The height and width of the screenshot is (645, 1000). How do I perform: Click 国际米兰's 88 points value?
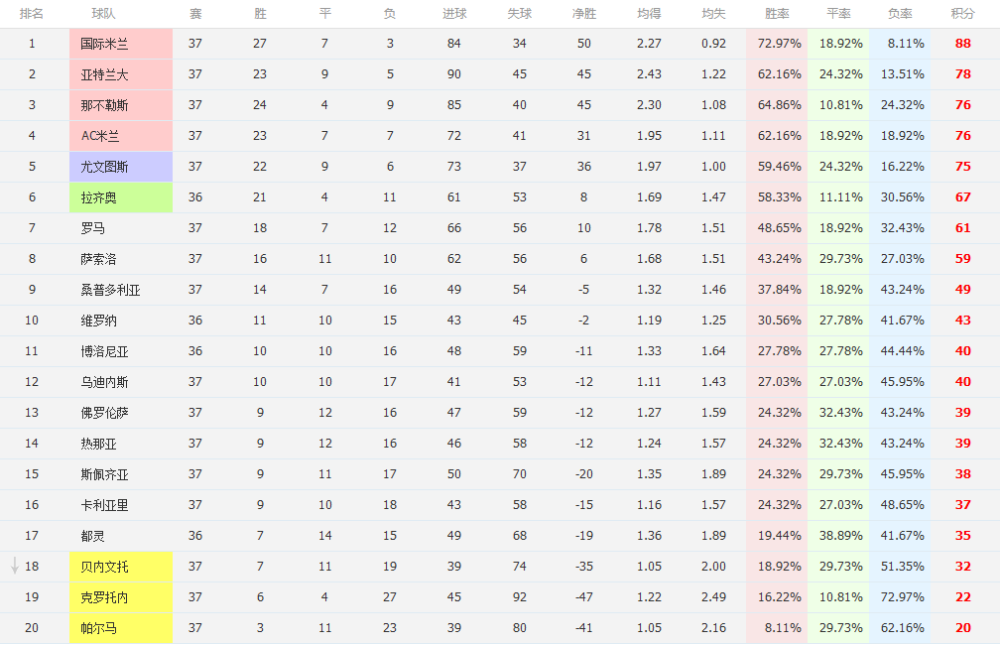[963, 43]
